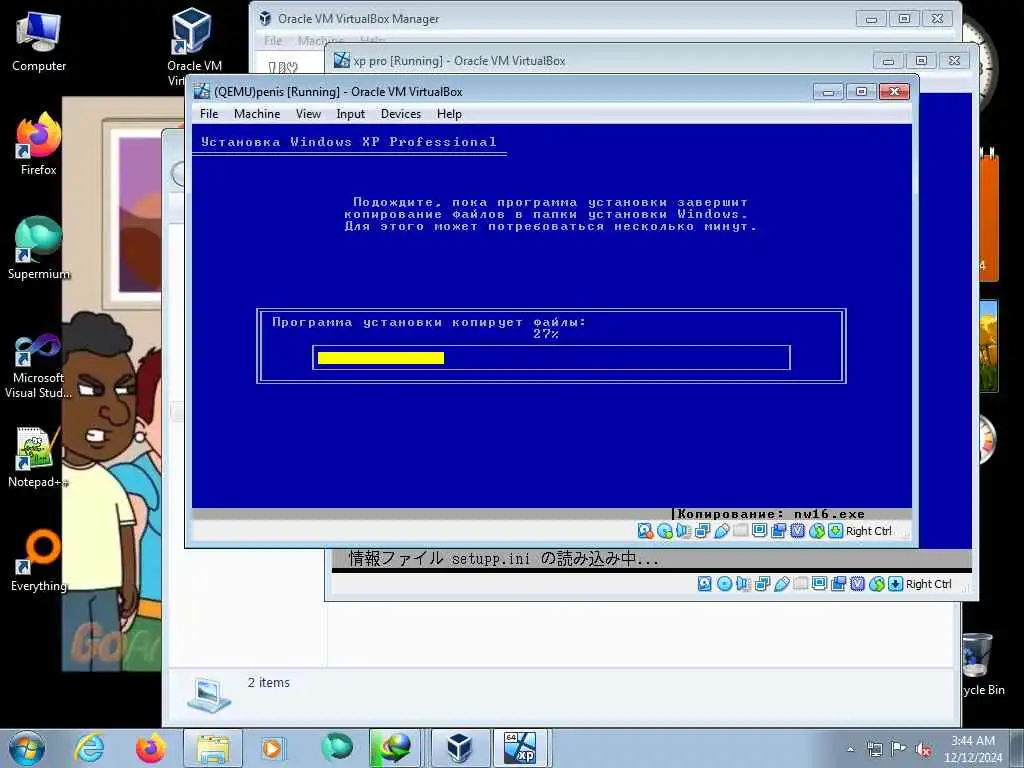Click keyboard capture indicator in QEMU VM status bar
Image resolution: width=1024 pixels, height=768 pixels.
click(835, 531)
